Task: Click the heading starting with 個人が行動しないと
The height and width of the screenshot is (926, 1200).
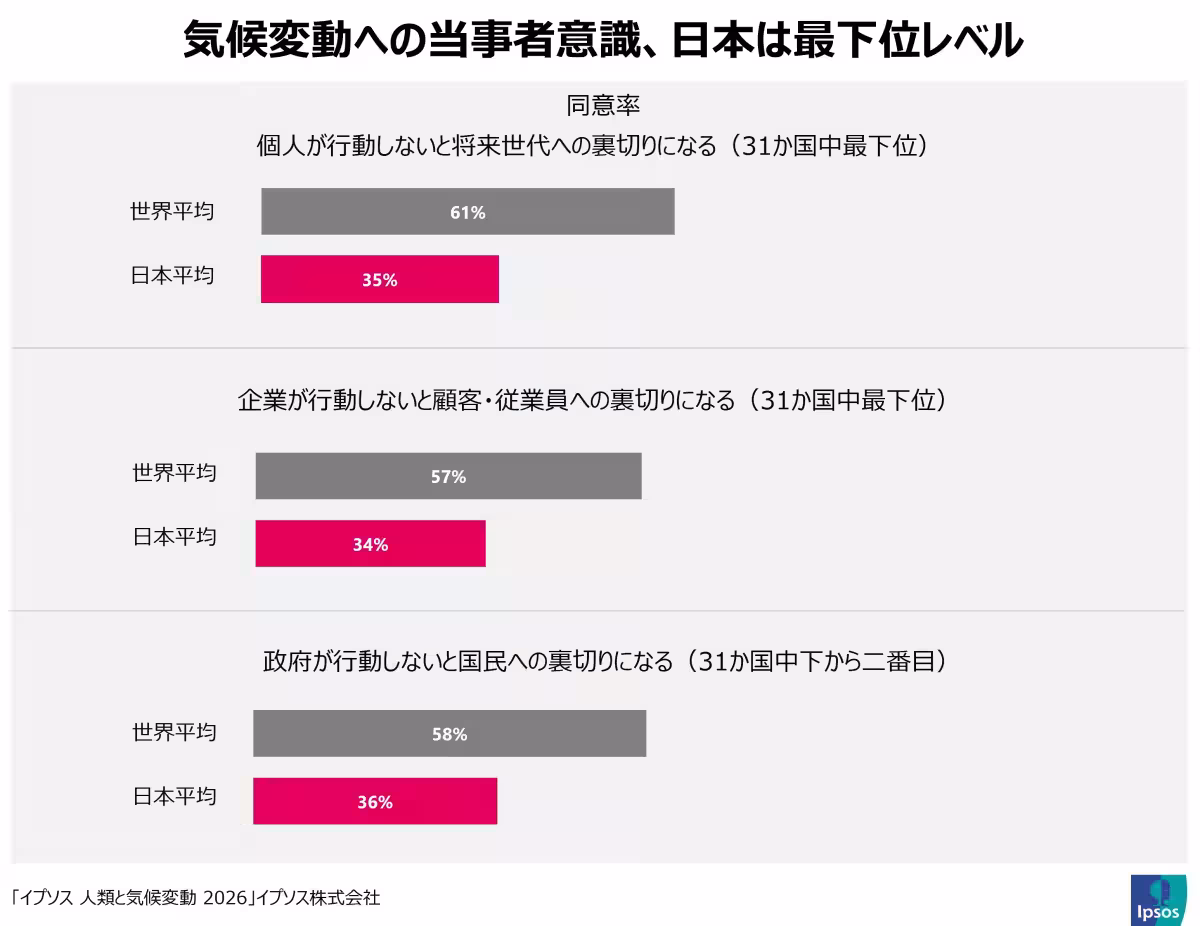Action: coord(594,146)
